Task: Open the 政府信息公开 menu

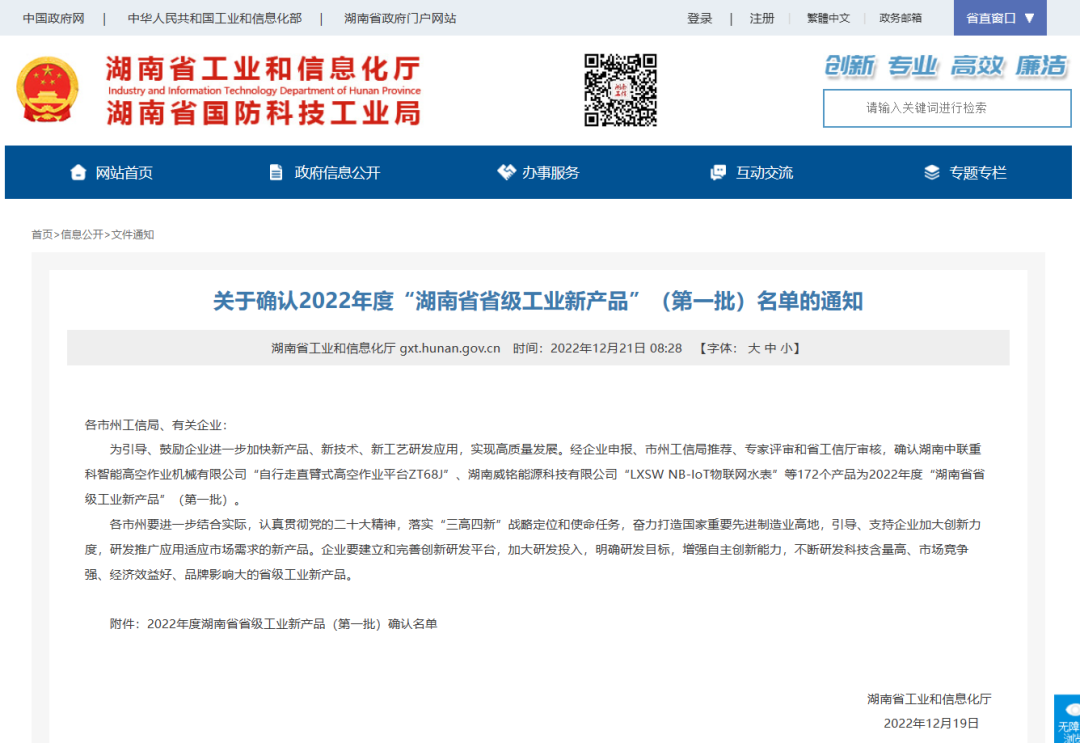Action: pos(337,172)
